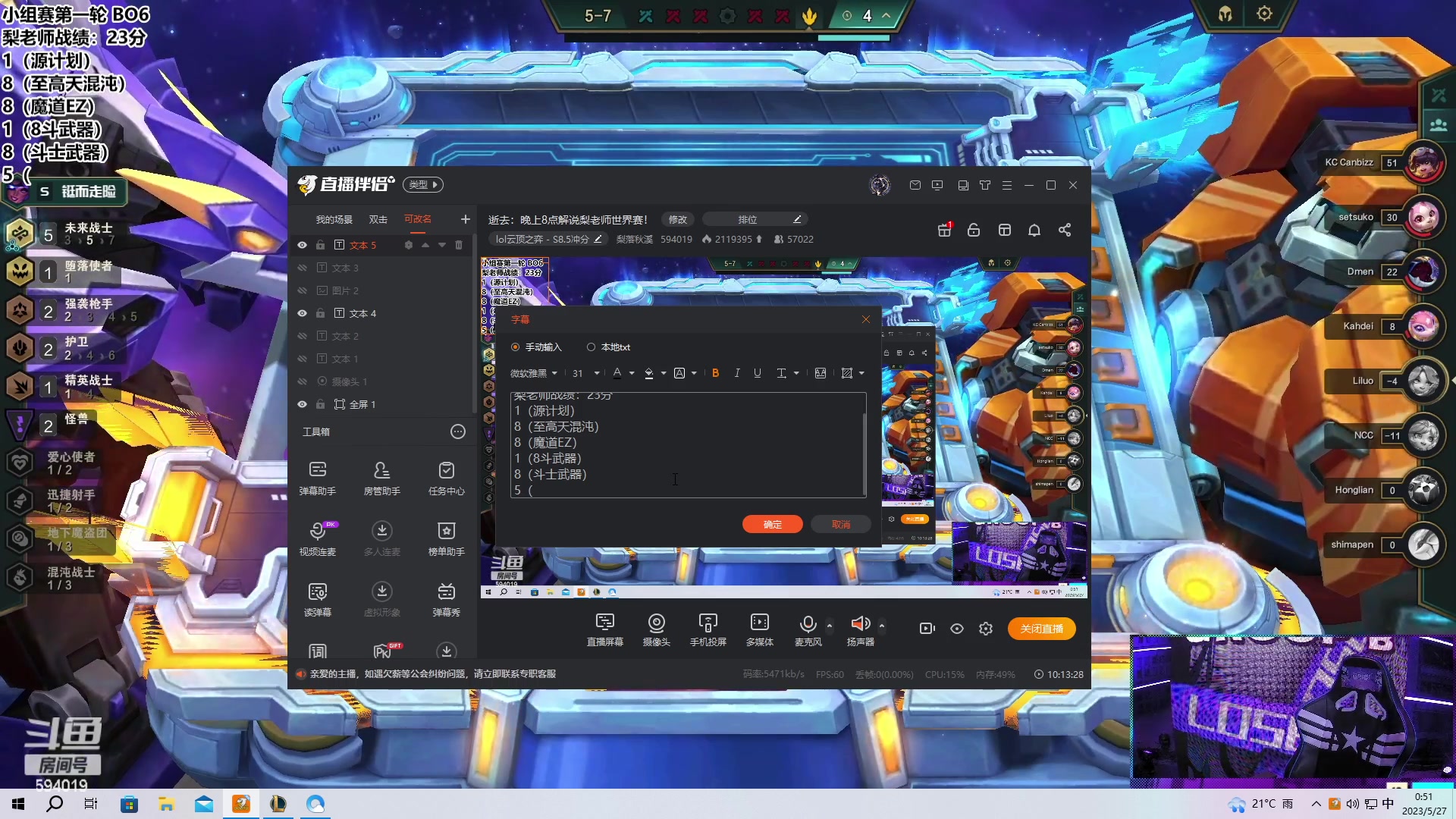The height and width of the screenshot is (819, 1456).
Task: Download 多人连麦 tool
Action: pyautogui.click(x=381, y=539)
